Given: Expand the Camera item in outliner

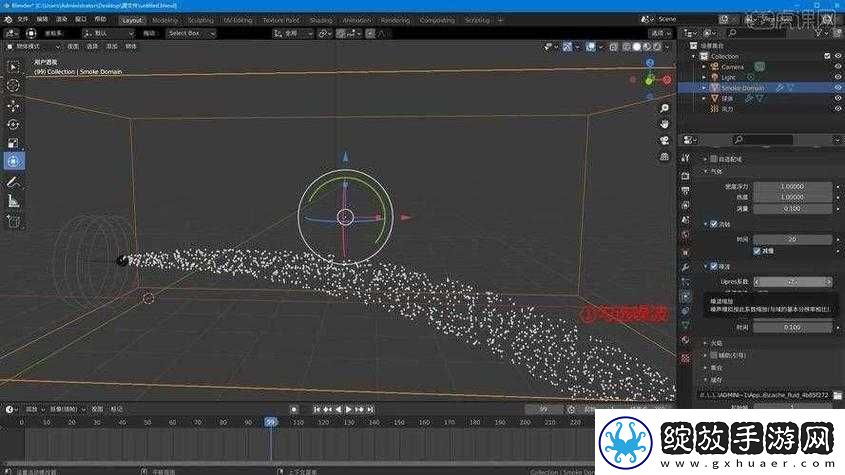Looking at the screenshot, I should point(704,67).
